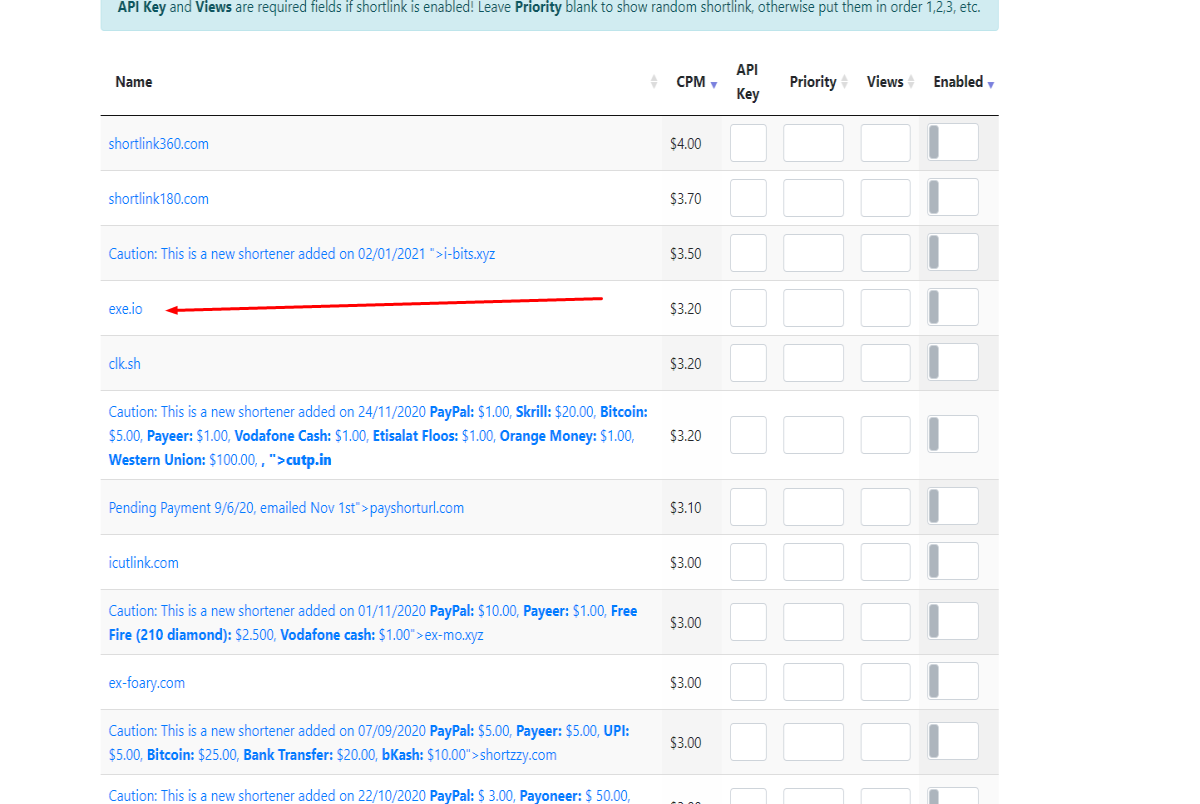Enable the shortlink180.com toggle switch

click(x=953, y=198)
